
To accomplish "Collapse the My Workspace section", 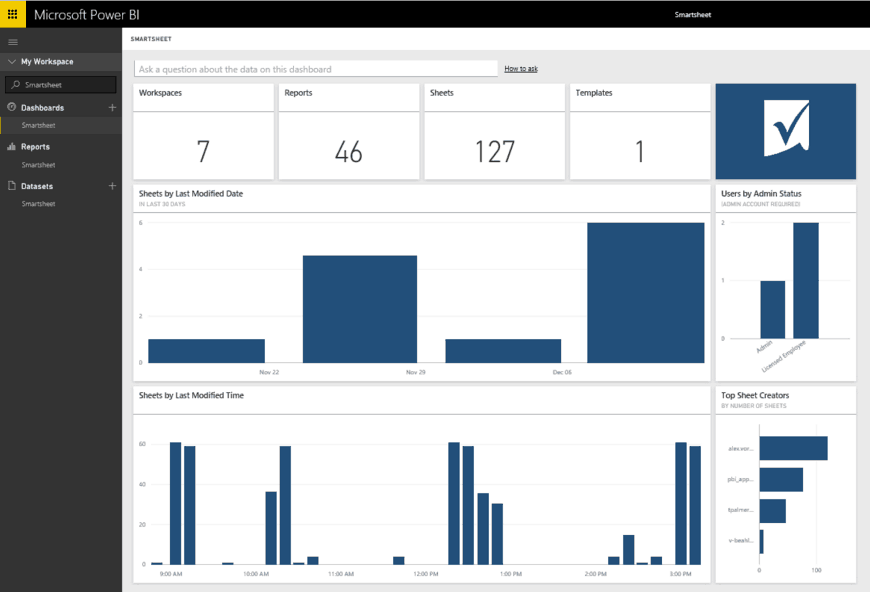I will click(x=11, y=60).
